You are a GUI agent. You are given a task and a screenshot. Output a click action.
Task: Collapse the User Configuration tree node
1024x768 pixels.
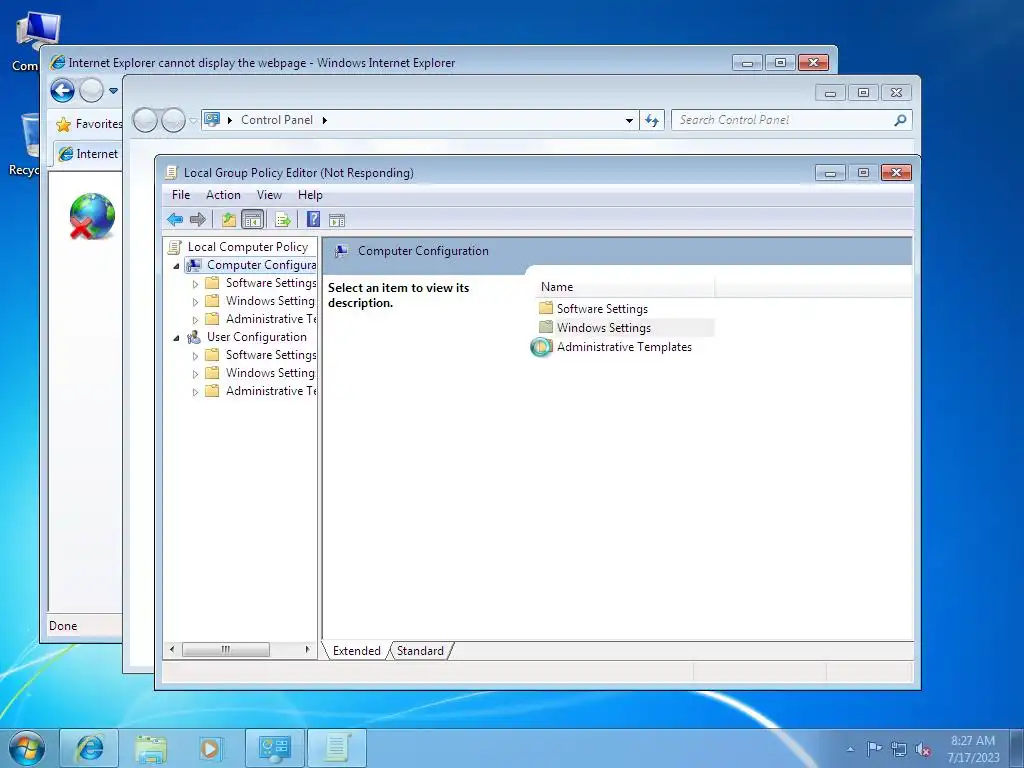176,338
